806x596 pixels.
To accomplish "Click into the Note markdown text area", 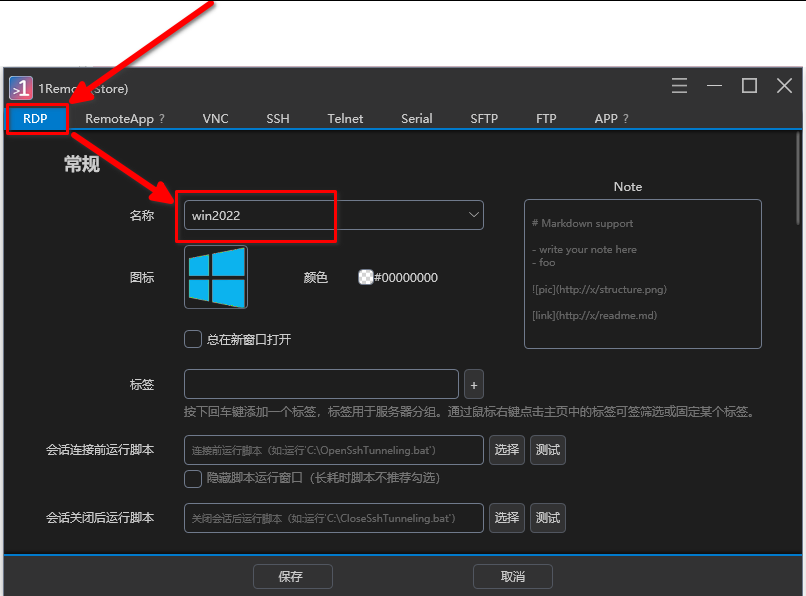I will [x=642, y=273].
